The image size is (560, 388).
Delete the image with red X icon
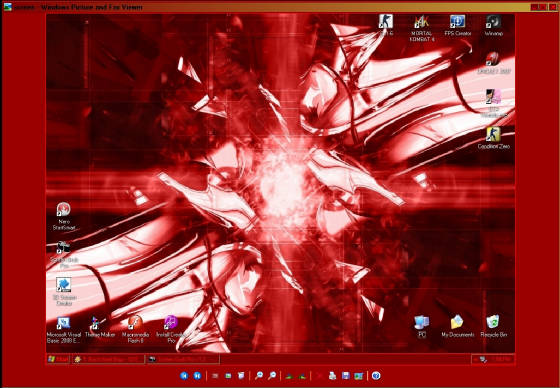[x=319, y=375]
